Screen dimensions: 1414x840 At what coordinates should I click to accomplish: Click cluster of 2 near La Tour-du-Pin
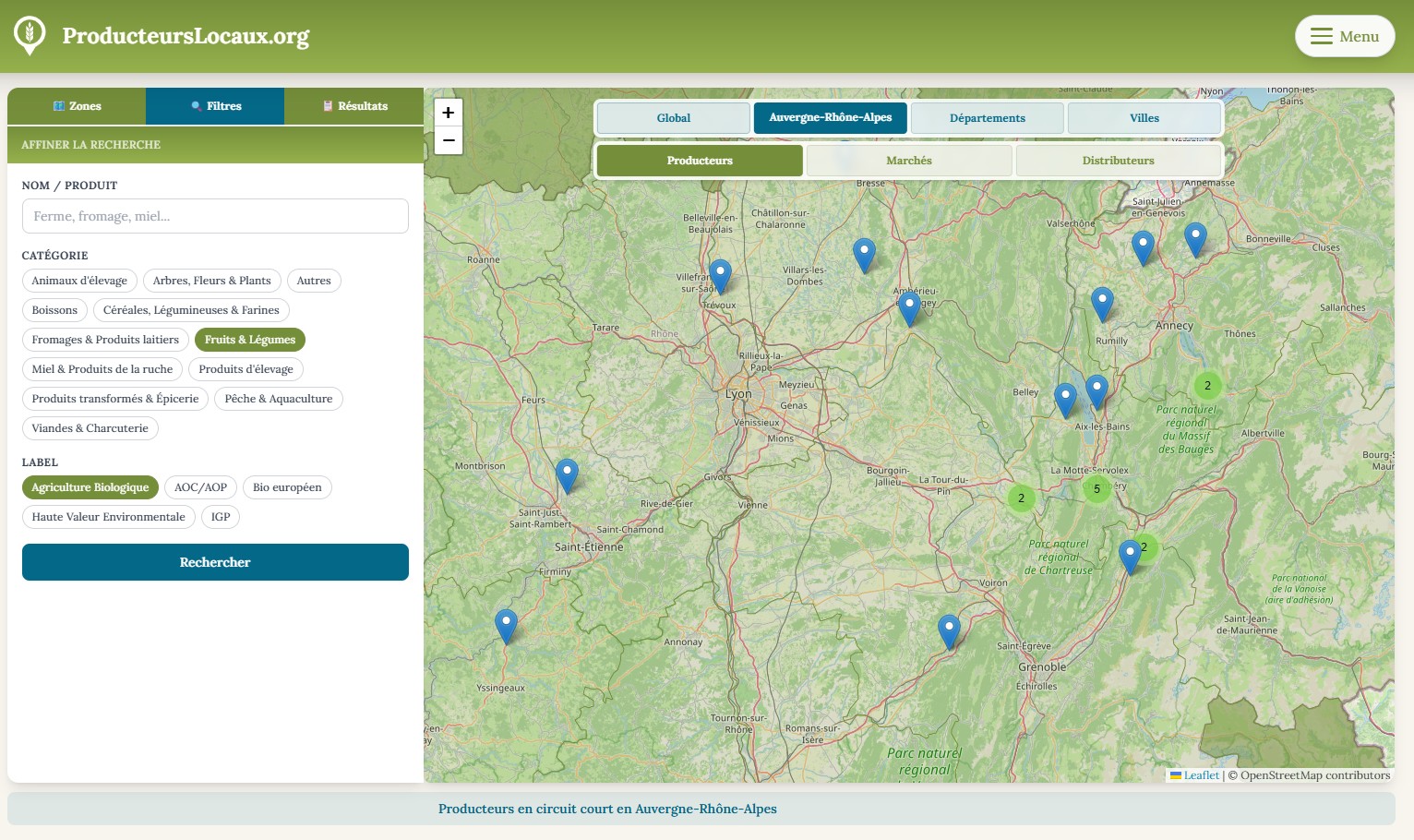1021,498
